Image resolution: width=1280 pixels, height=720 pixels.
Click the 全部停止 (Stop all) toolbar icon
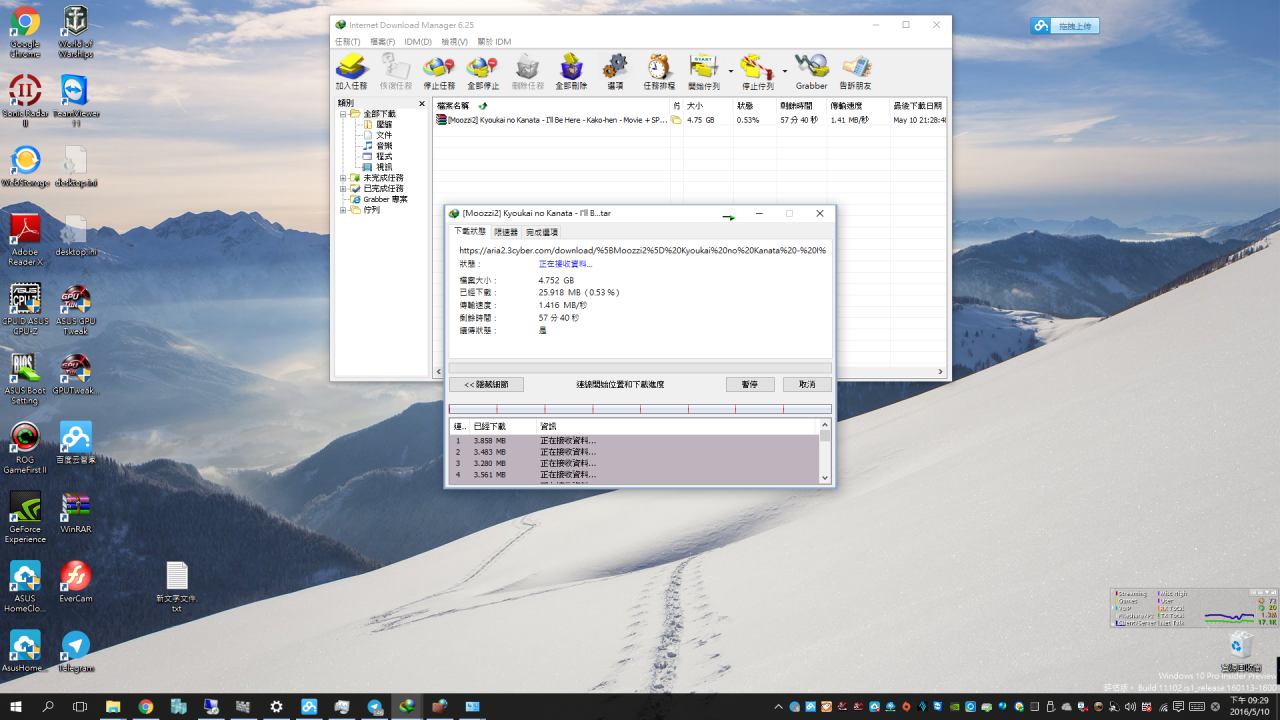coord(483,71)
